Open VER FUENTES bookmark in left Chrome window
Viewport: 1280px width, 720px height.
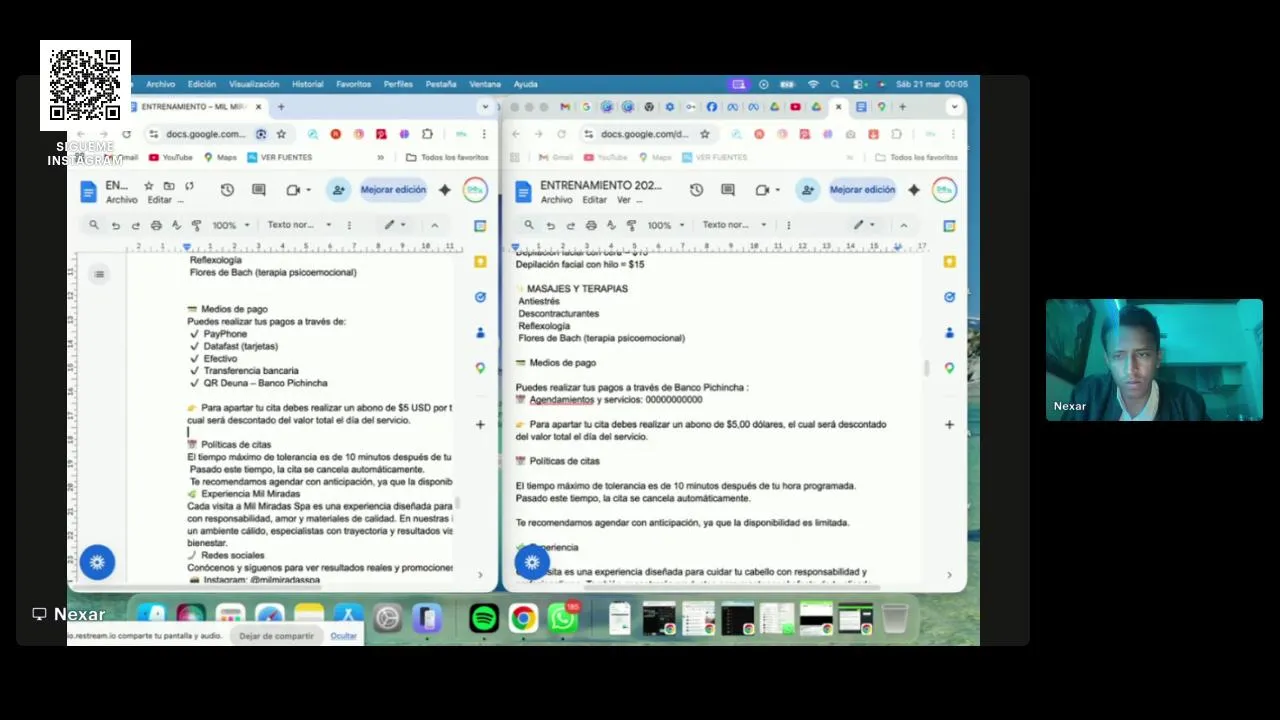pyautogui.click(x=278, y=157)
